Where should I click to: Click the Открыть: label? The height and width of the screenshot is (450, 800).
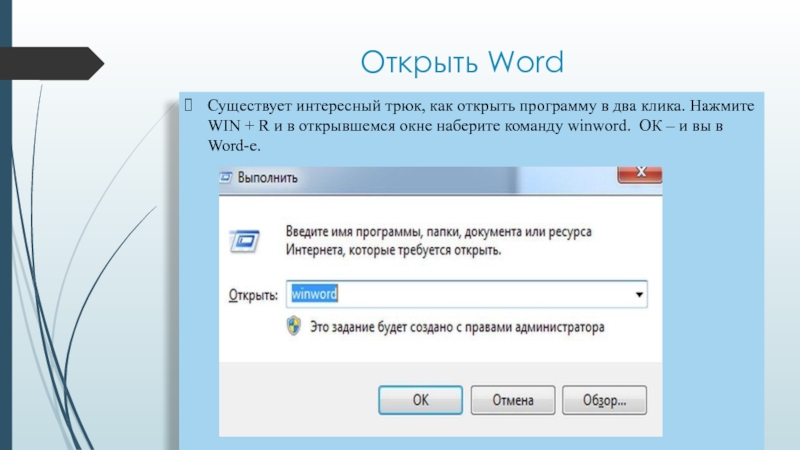(x=253, y=295)
